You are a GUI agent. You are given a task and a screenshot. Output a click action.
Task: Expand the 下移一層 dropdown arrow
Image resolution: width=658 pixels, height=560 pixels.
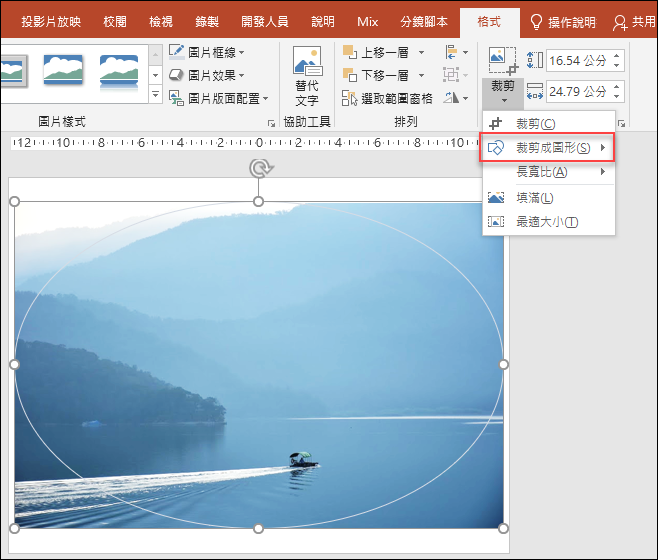click(421, 76)
